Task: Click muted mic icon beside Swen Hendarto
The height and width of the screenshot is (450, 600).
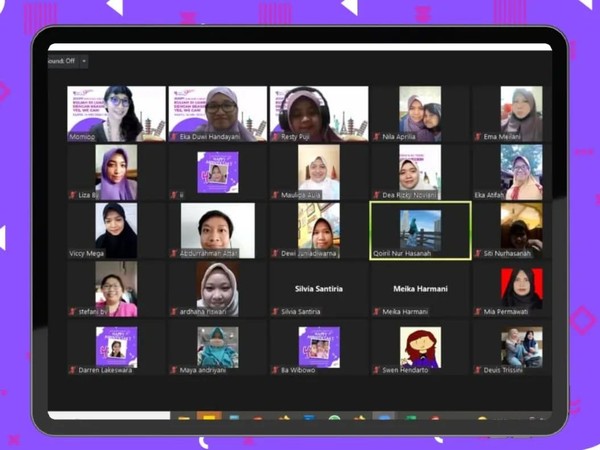Action: (377, 370)
